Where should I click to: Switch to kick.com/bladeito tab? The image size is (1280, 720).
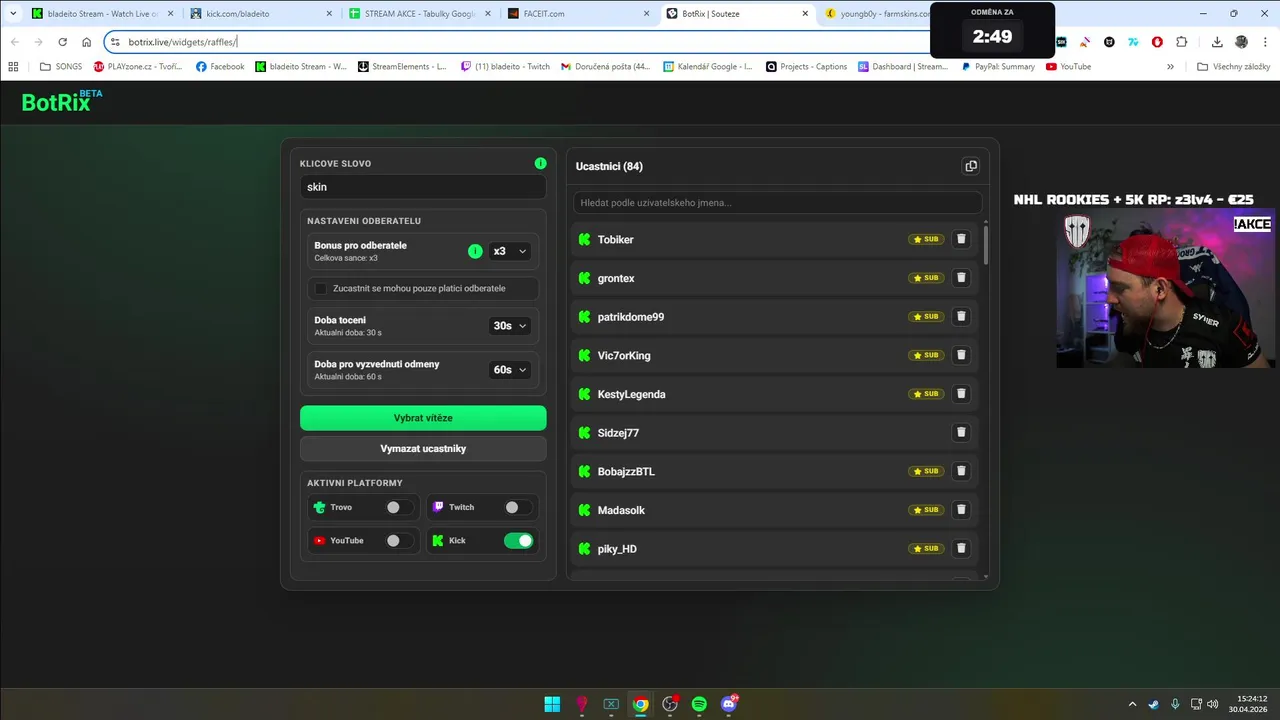click(x=259, y=14)
